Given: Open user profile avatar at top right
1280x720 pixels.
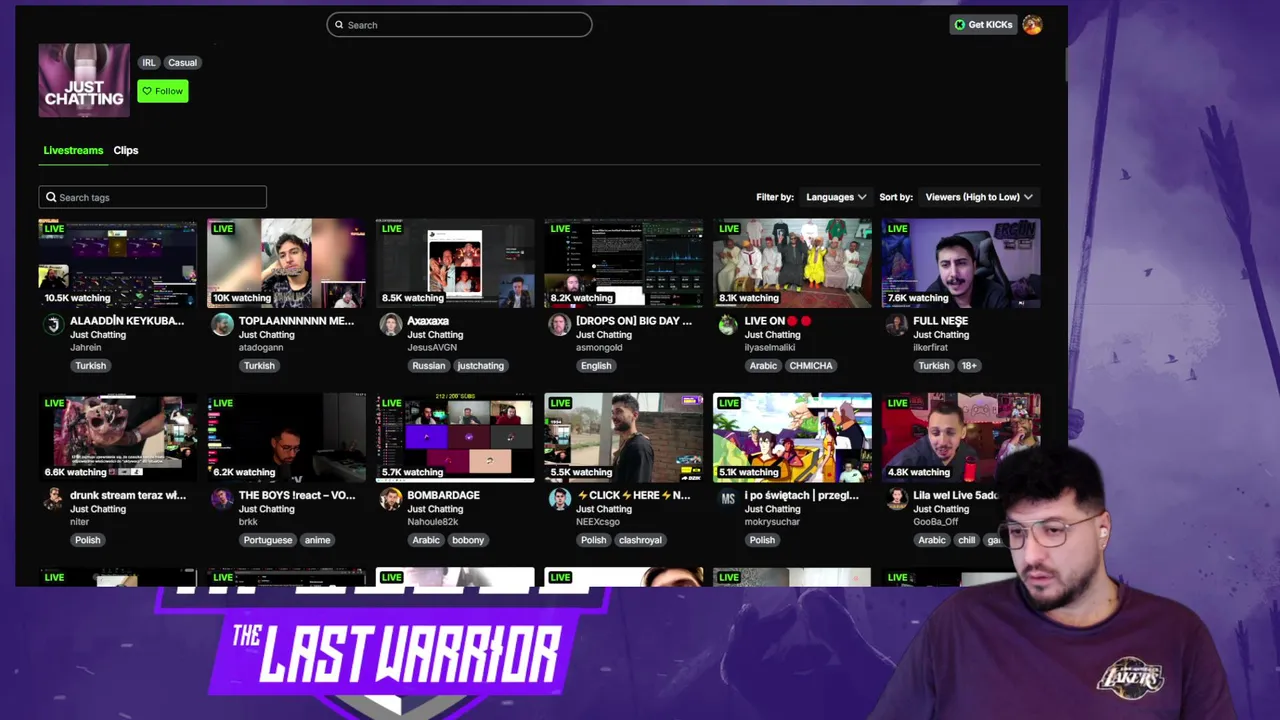Looking at the screenshot, I should point(1032,25).
